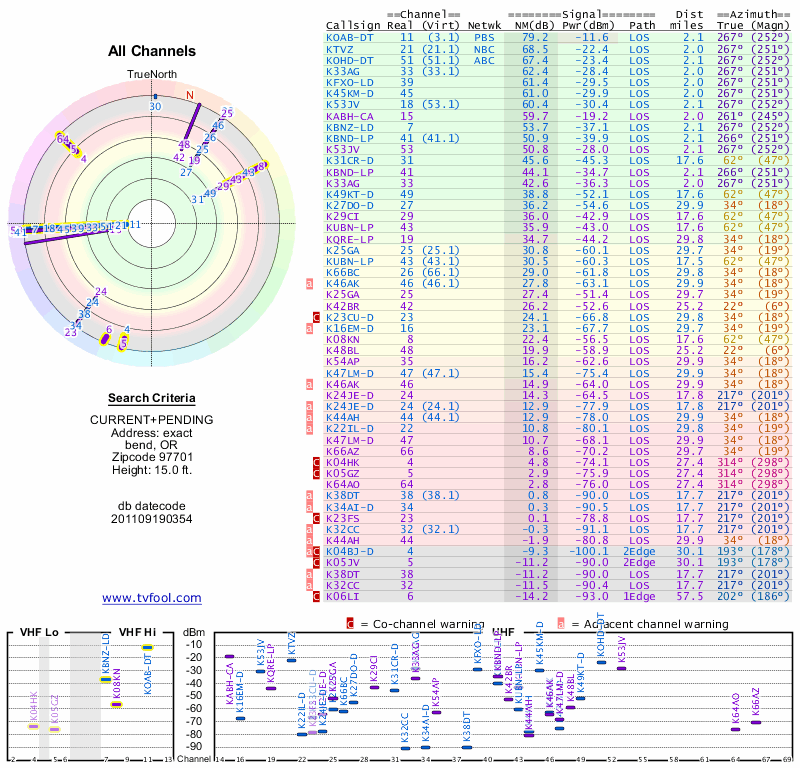Click the KOAB-DT signal bar in VHF Hi chart

(147, 648)
